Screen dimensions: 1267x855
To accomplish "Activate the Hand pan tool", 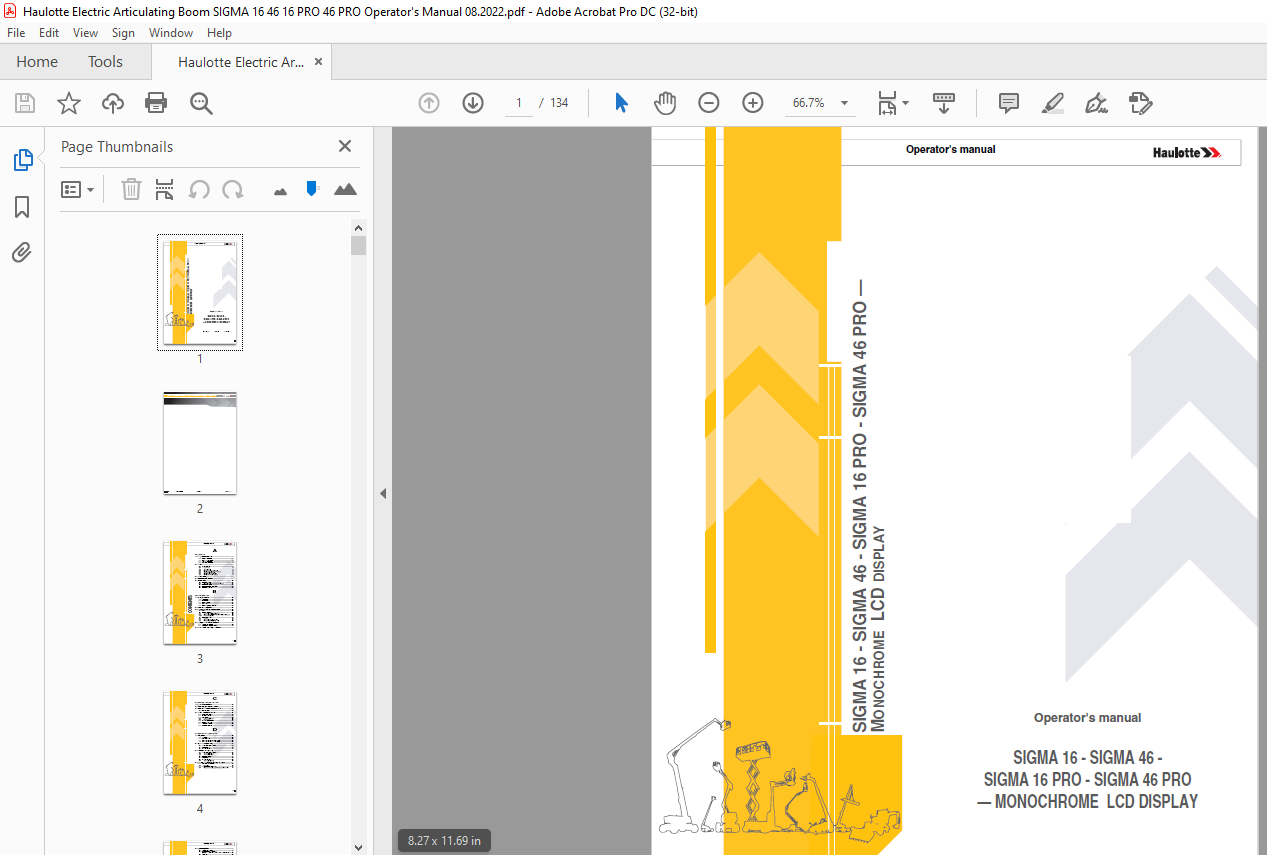I will 665,103.
